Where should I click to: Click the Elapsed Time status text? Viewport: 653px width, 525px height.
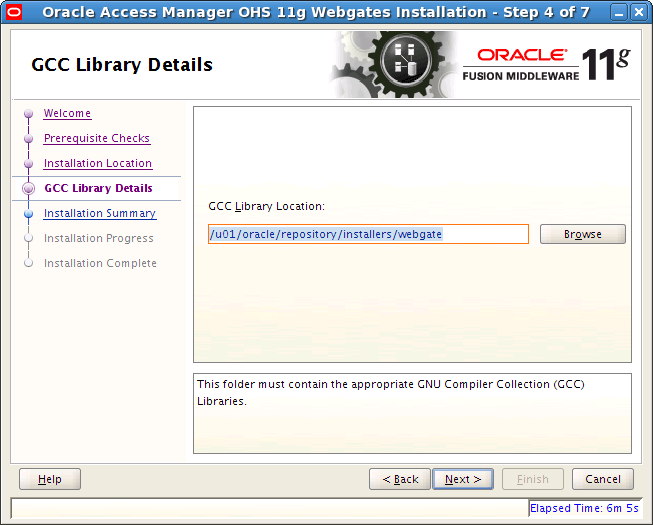click(584, 508)
